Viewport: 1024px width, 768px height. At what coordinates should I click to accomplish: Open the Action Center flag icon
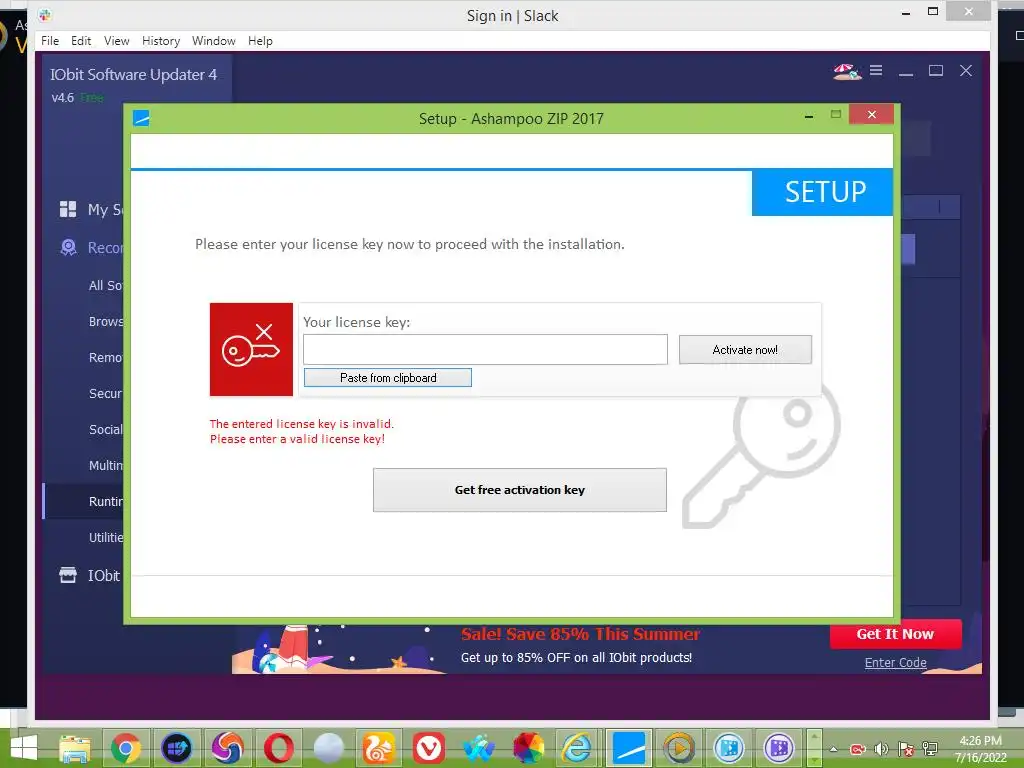point(906,748)
